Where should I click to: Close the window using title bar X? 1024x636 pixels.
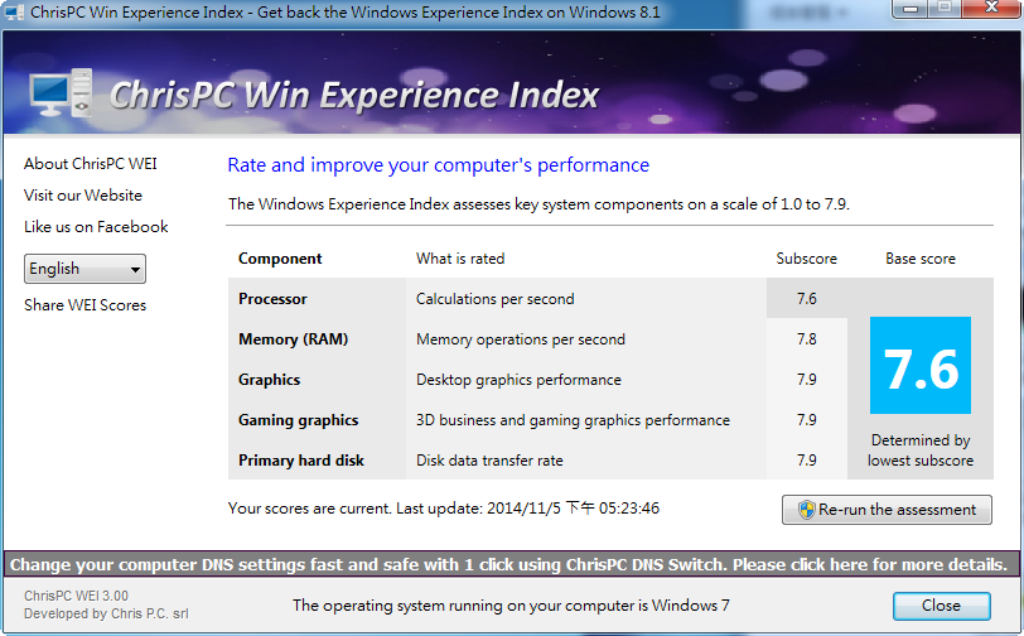pos(991,8)
